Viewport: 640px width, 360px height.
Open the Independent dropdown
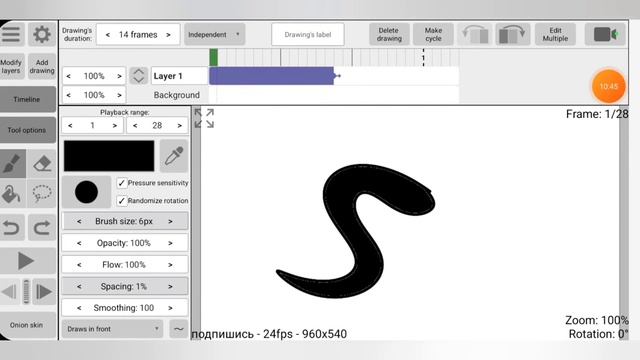(x=214, y=35)
